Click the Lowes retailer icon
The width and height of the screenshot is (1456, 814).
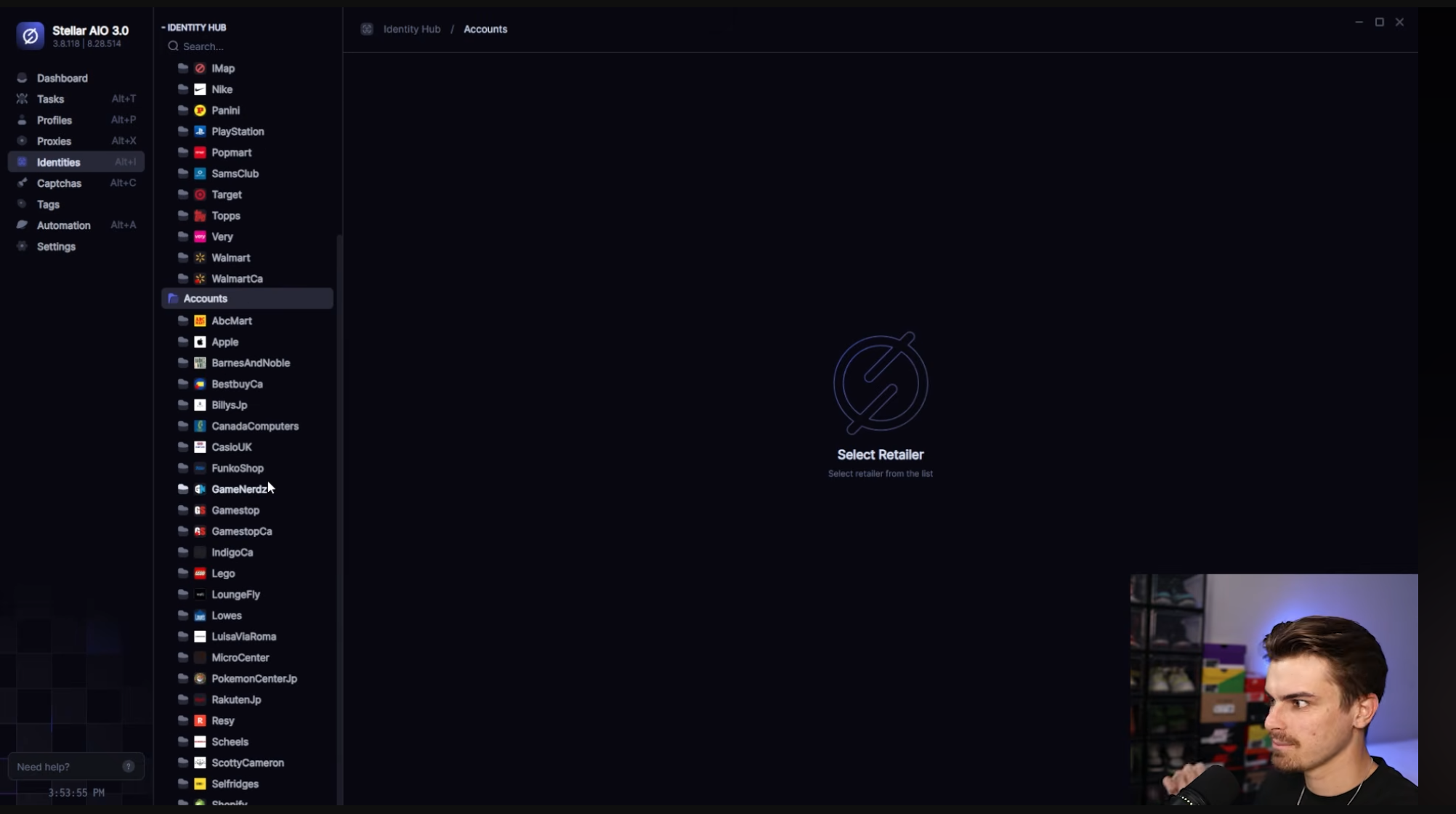[x=200, y=616]
